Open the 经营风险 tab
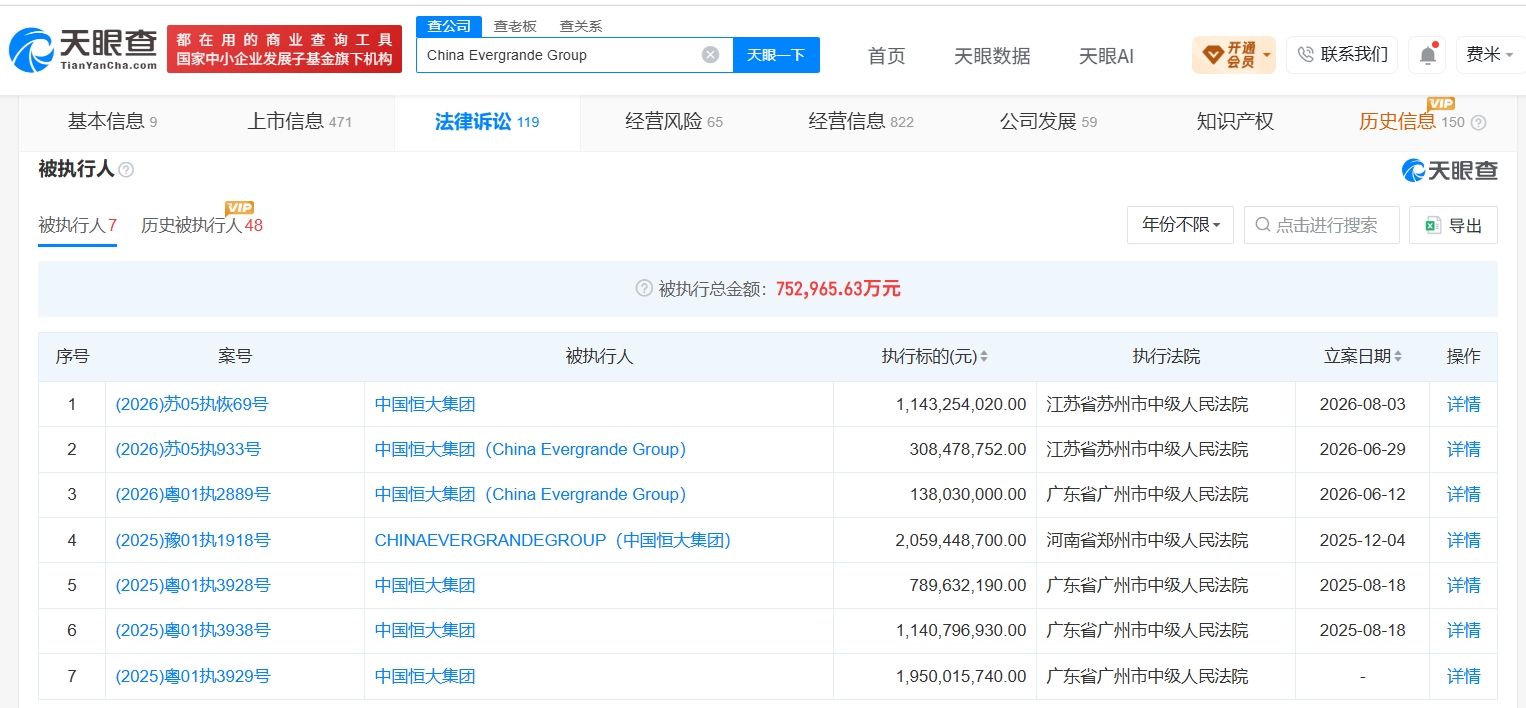Image resolution: width=1526 pixels, height=708 pixels. point(674,122)
